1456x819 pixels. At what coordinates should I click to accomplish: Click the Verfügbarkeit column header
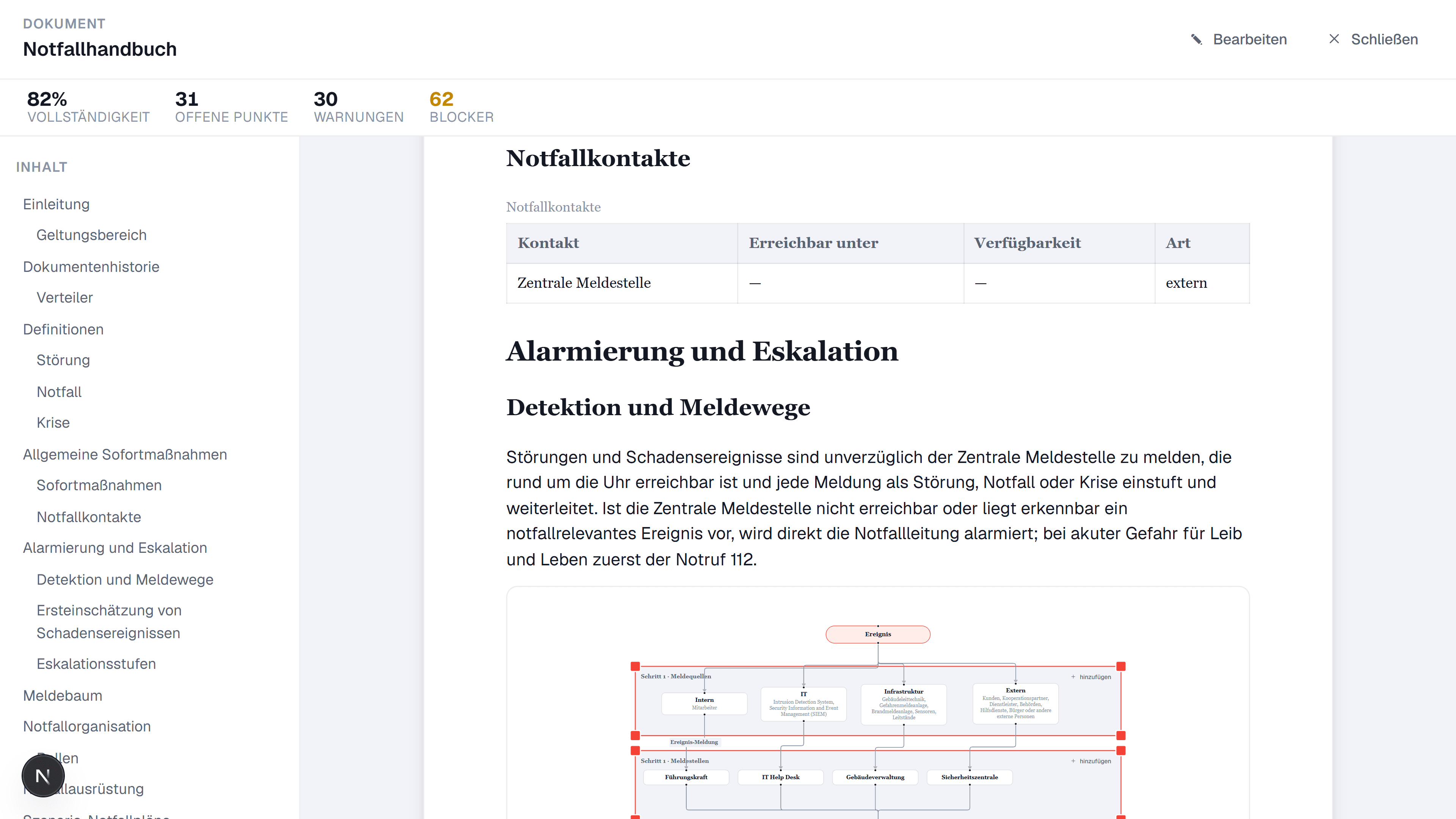pos(1059,243)
